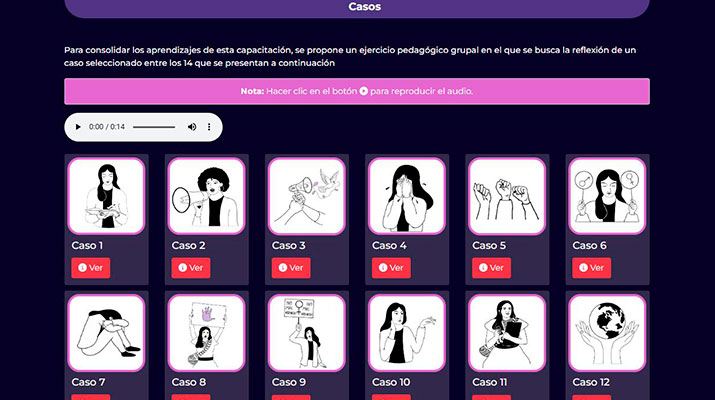Click Ver button for Caso 4
Viewport: 715px width, 400px height.
tap(391, 268)
